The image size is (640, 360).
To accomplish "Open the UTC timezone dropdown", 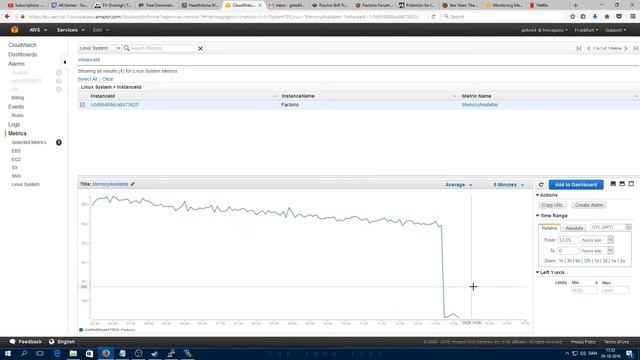I will pyautogui.click(x=611, y=227).
